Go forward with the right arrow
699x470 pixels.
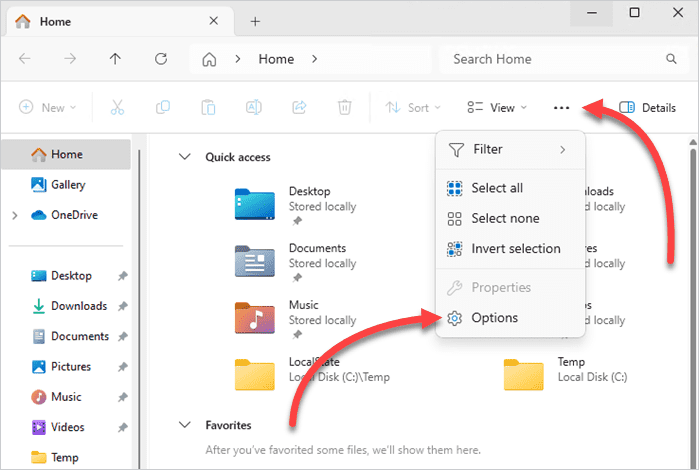tap(70, 58)
